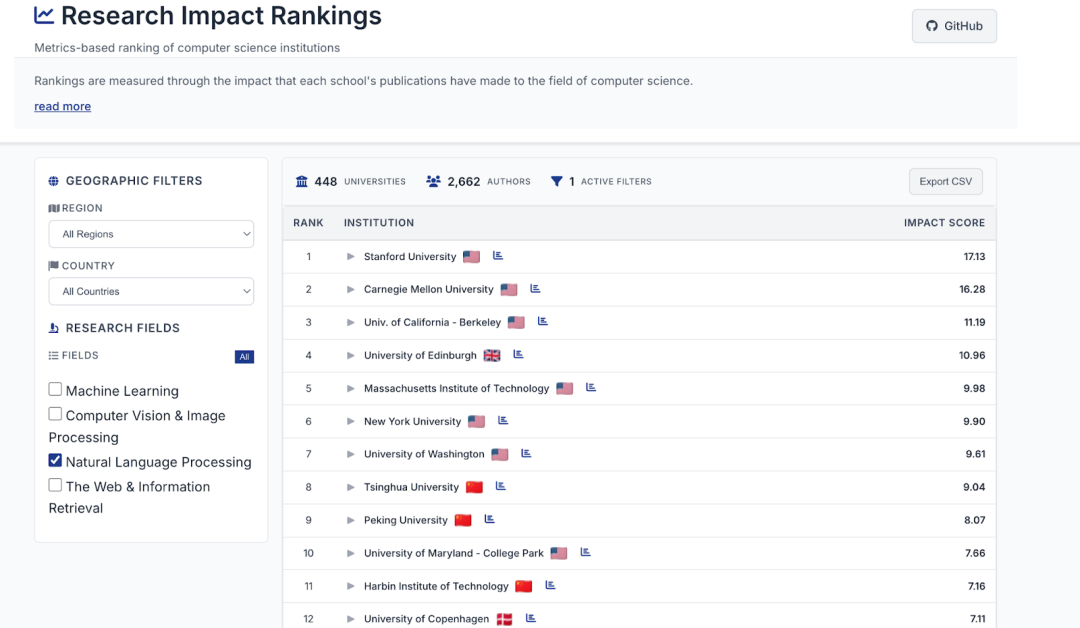Open chart icon beside Peking University

tap(490, 519)
